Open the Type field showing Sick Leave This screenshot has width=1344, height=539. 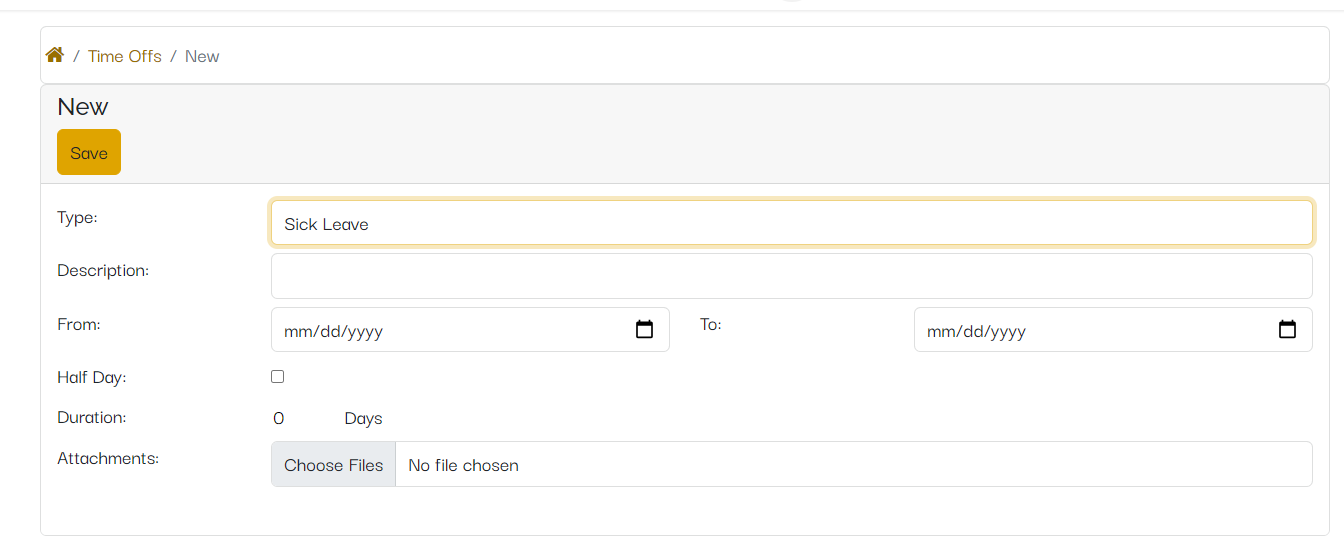click(791, 223)
